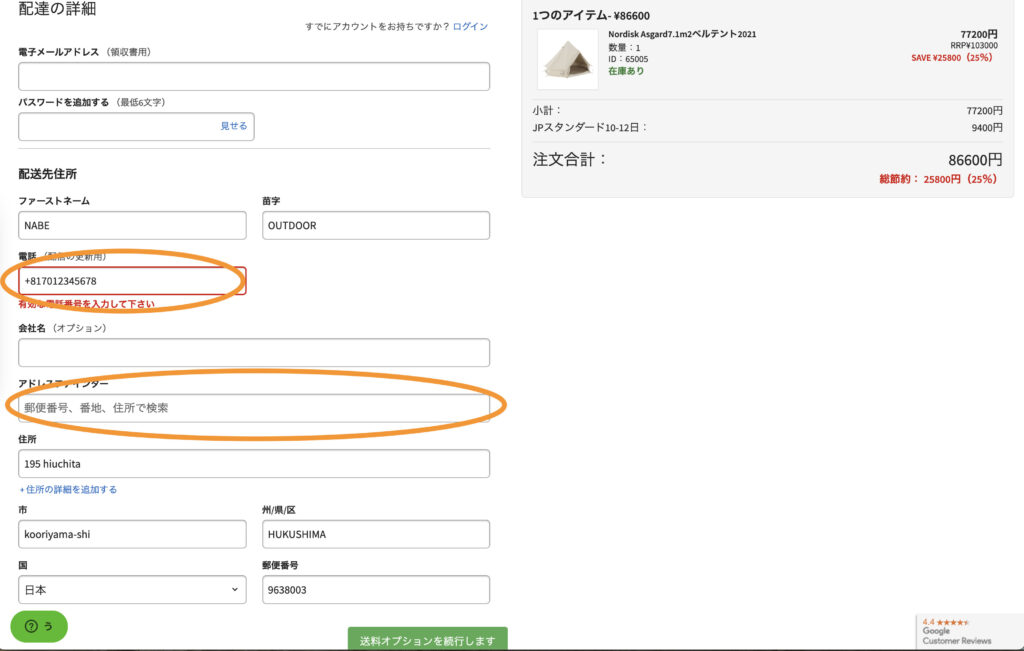Click the 在庫あり in-stock label
Screen dimensions: 1024x651
626,71
